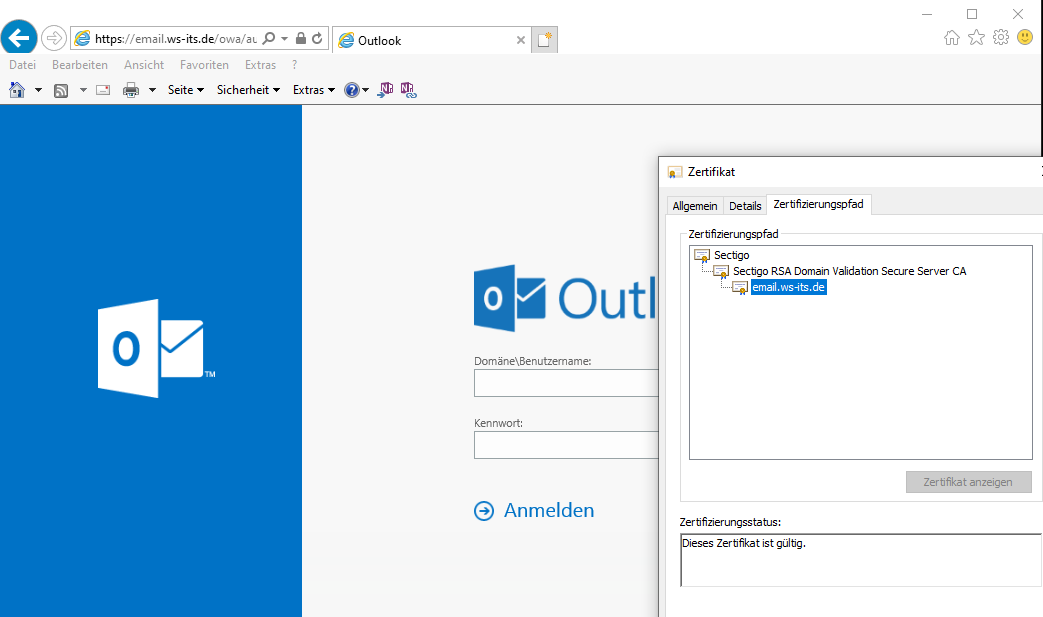Click the intermediate CA certificate icon

coord(721,271)
